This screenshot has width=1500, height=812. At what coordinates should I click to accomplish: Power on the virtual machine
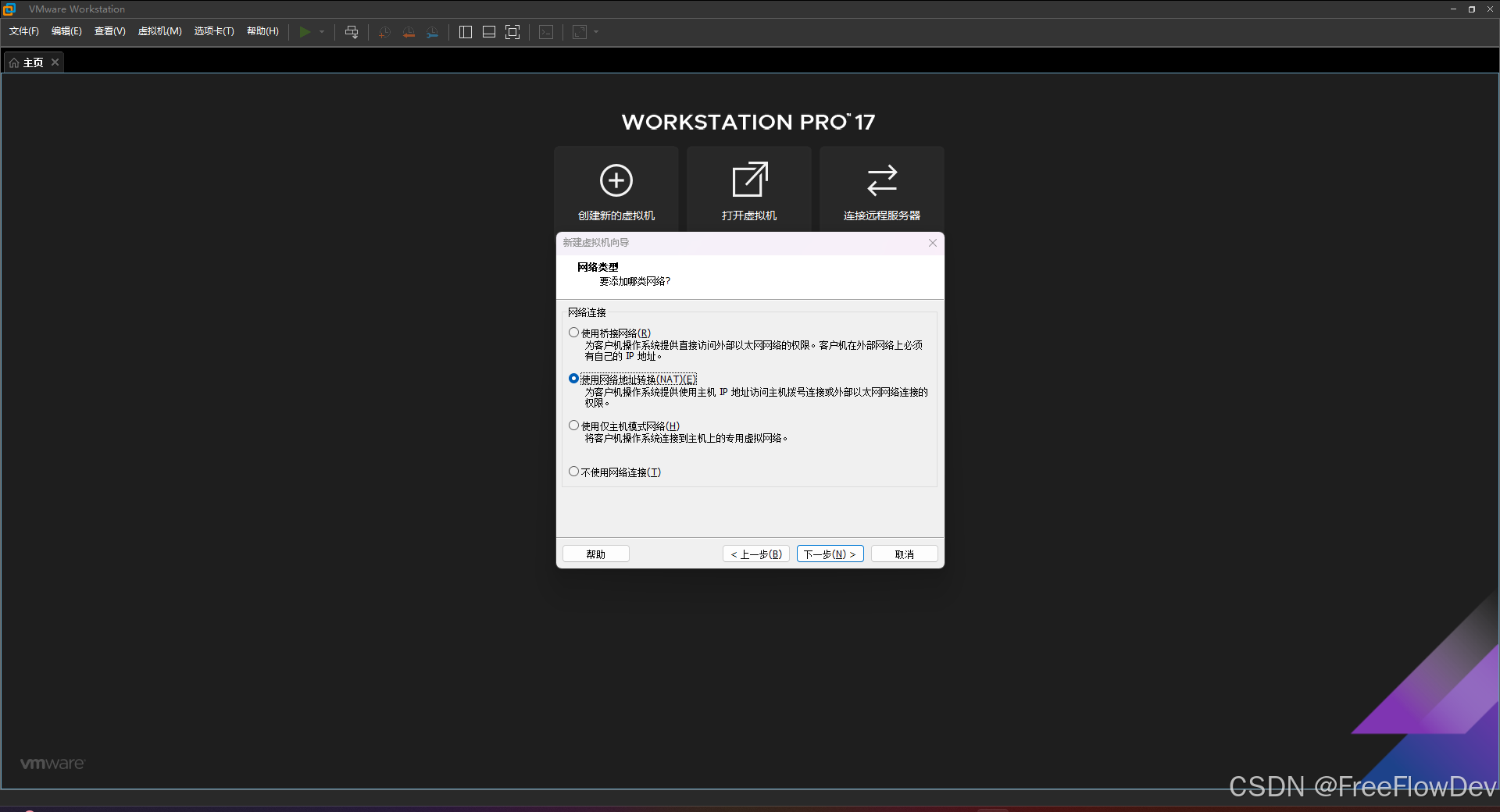305,32
